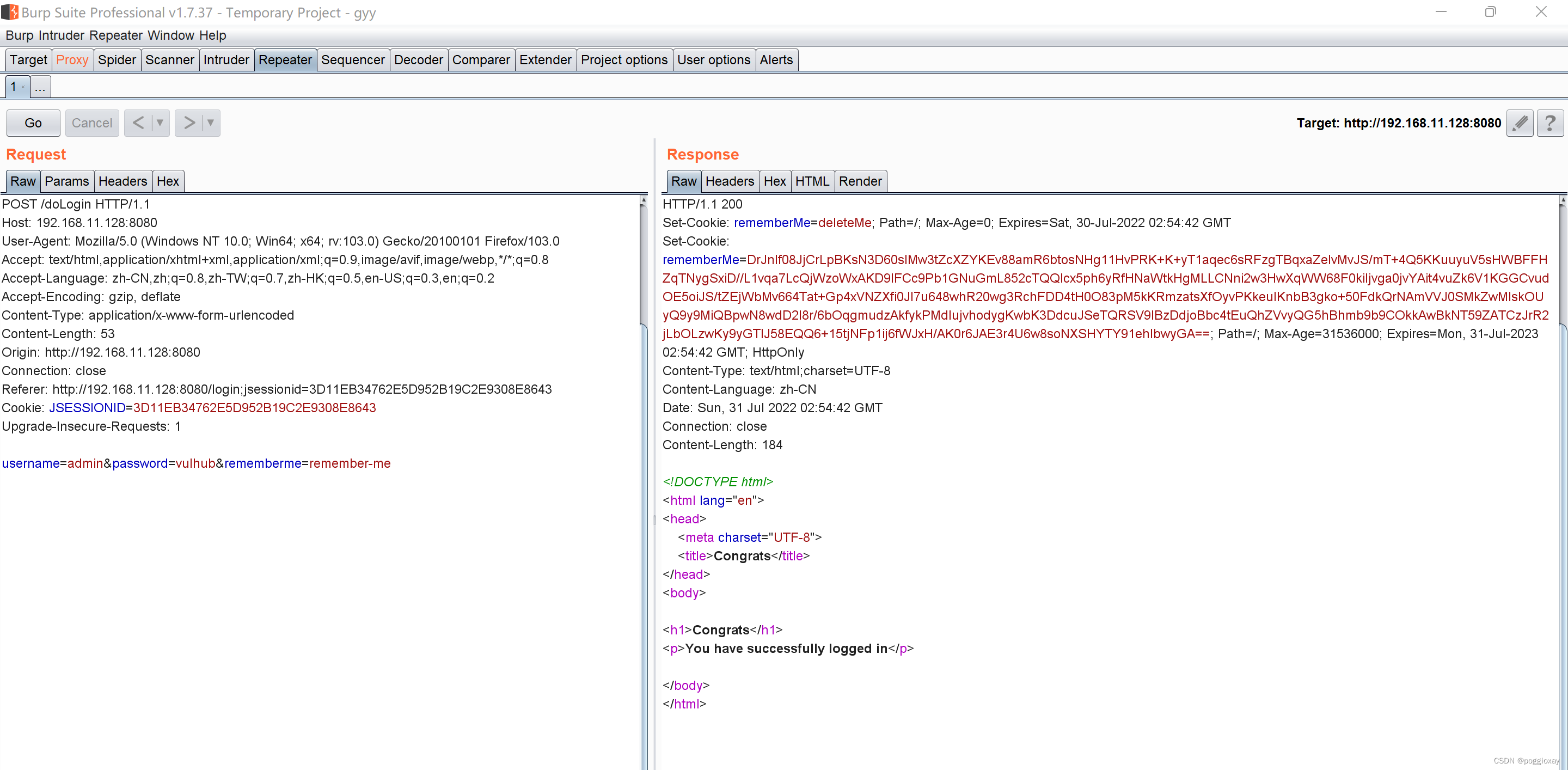Screen dimensions: 1568x770
Task: Switch to the Response HTML tab
Action: pyautogui.click(x=813, y=181)
